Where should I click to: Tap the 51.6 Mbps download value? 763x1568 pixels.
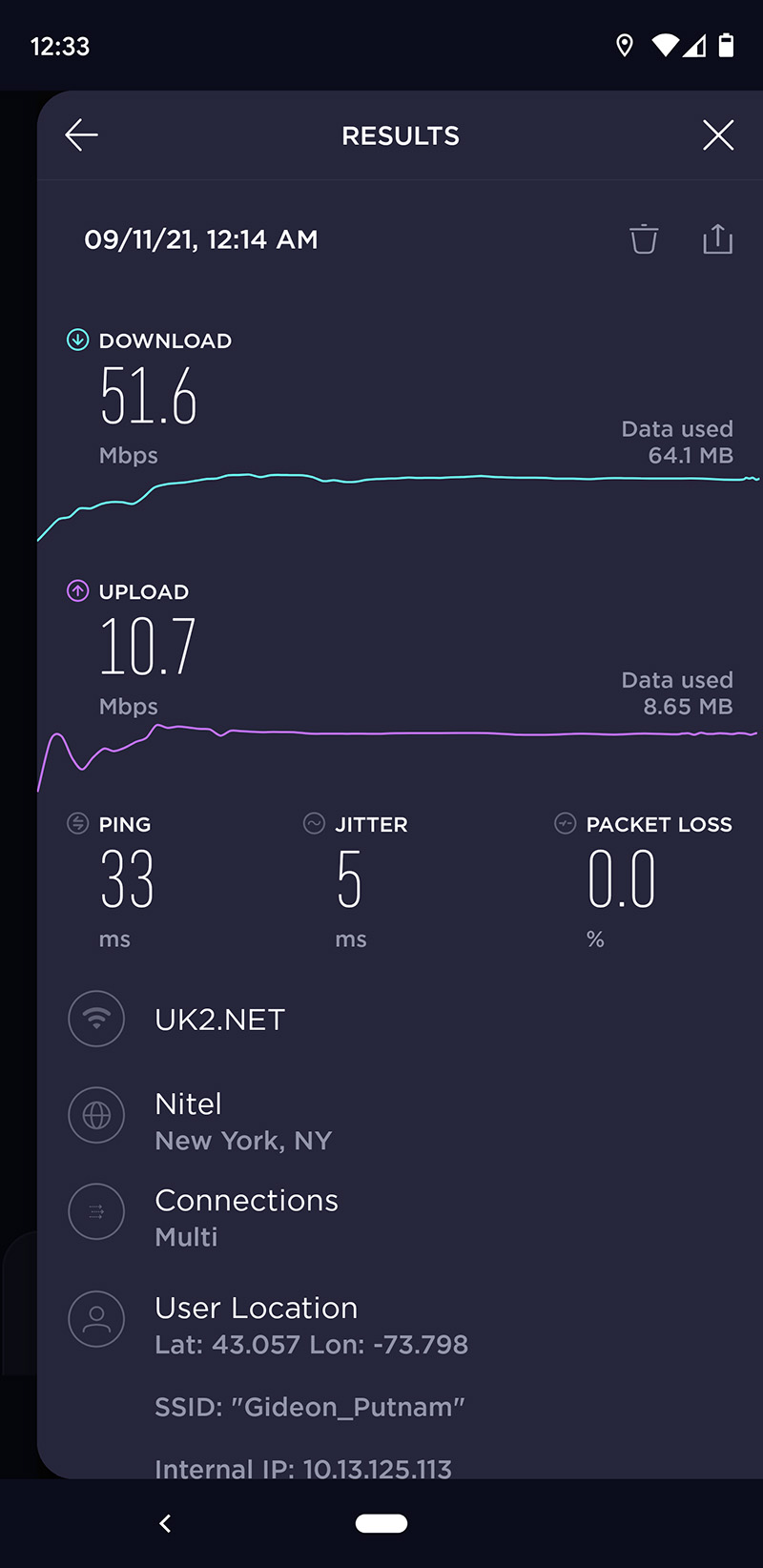pos(149,396)
